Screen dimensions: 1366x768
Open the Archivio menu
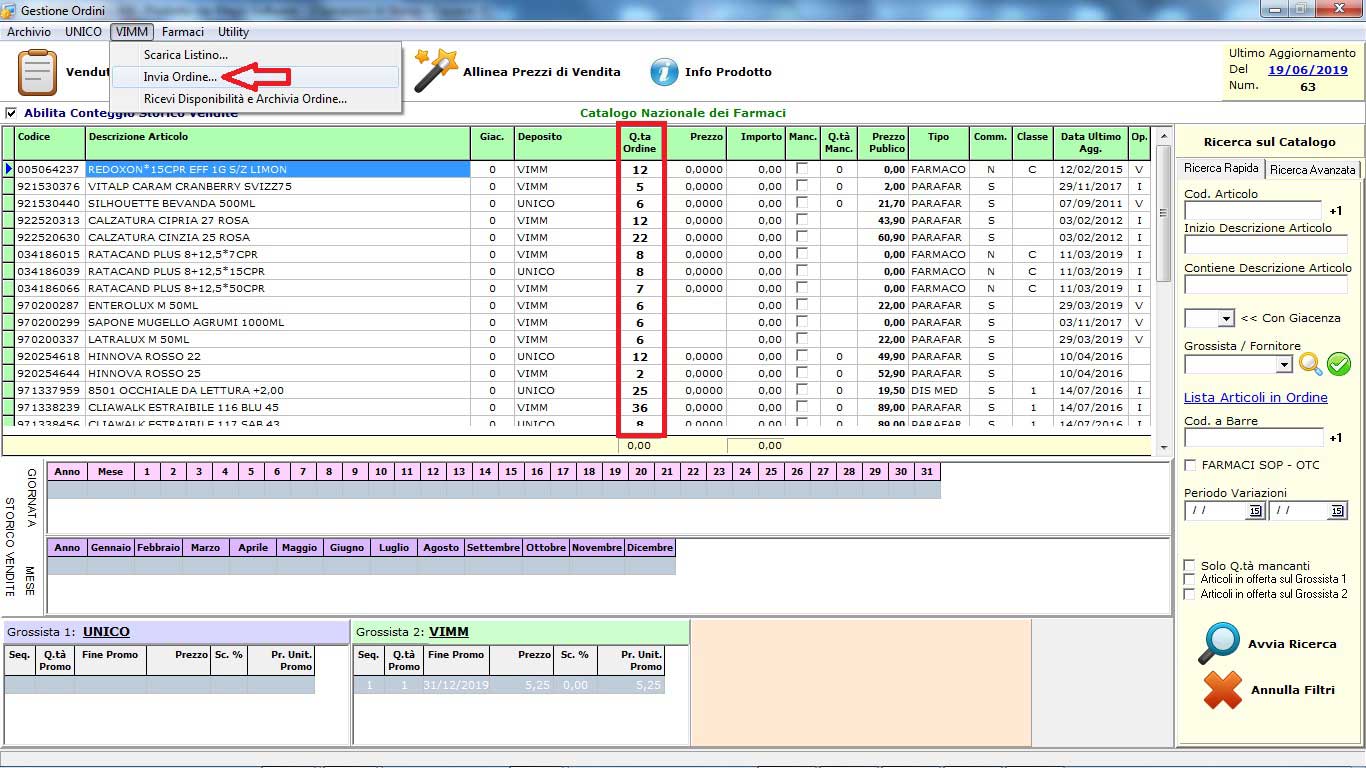pos(29,32)
